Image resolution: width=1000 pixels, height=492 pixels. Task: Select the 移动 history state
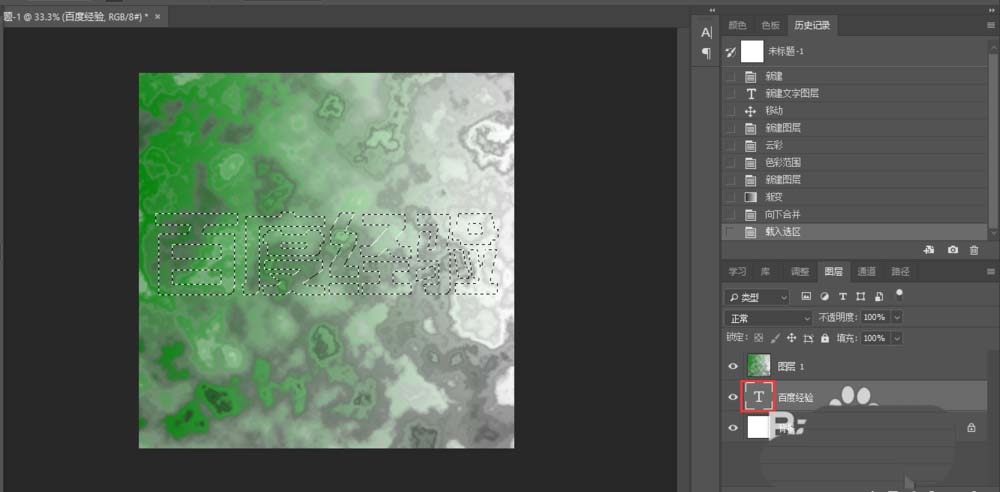[854, 111]
